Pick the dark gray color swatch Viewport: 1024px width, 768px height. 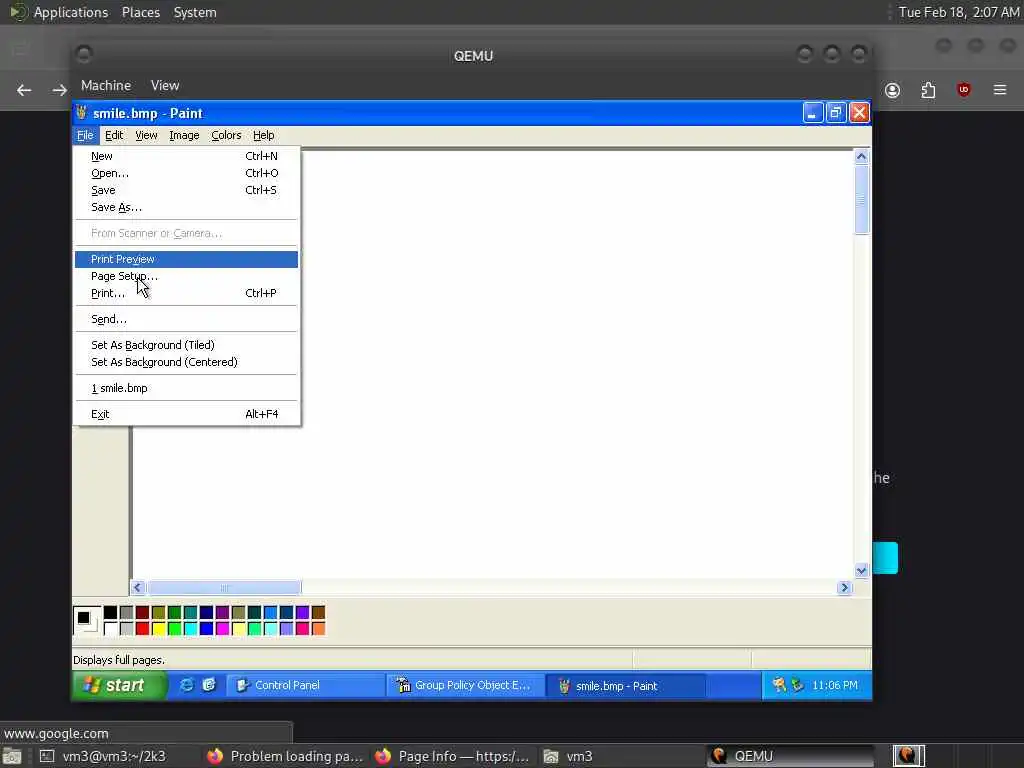(x=127, y=613)
